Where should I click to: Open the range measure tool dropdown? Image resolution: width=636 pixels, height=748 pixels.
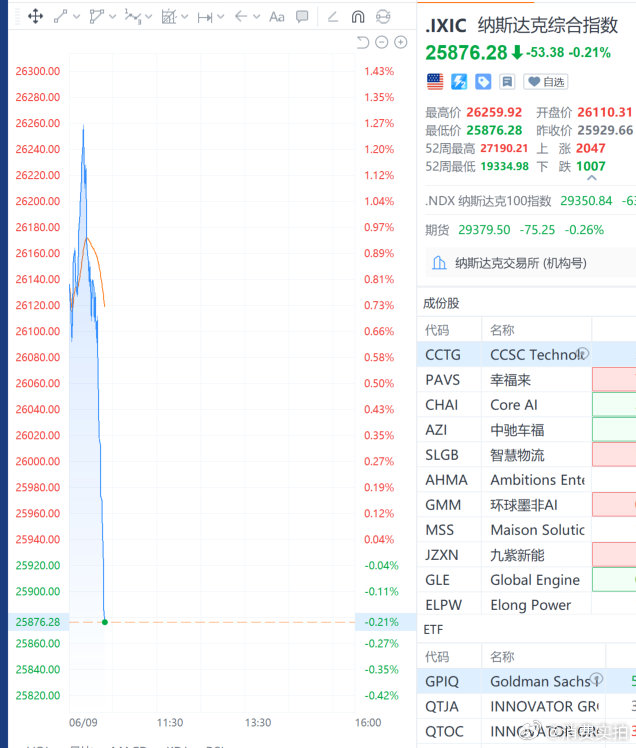click(220, 17)
